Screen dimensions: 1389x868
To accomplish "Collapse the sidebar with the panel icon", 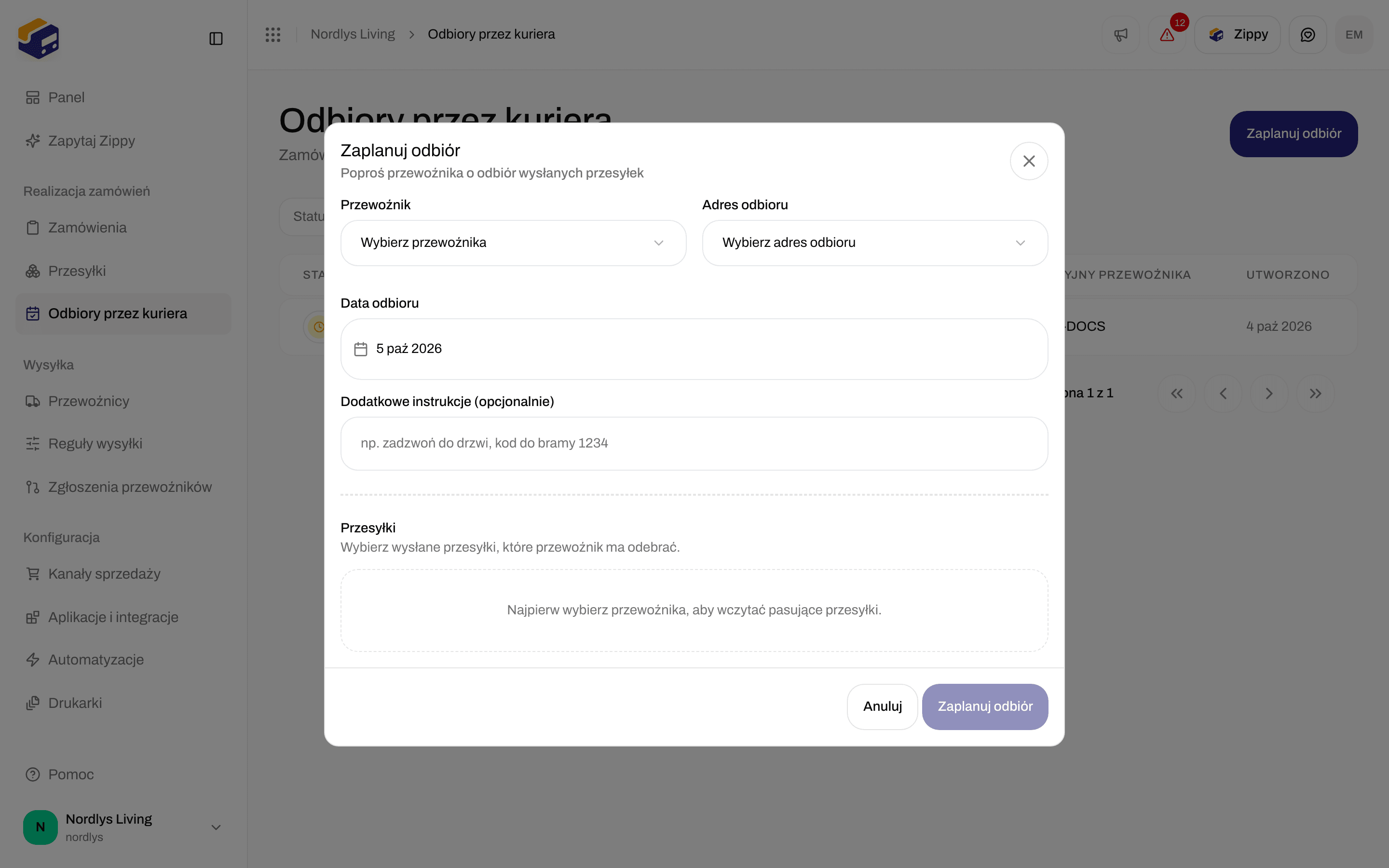I will (216, 39).
